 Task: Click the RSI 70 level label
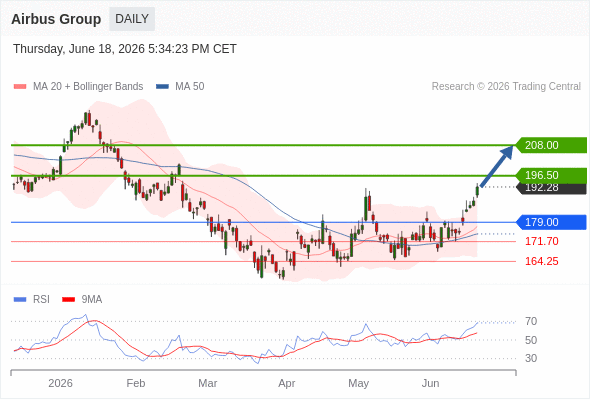point(531,321)
